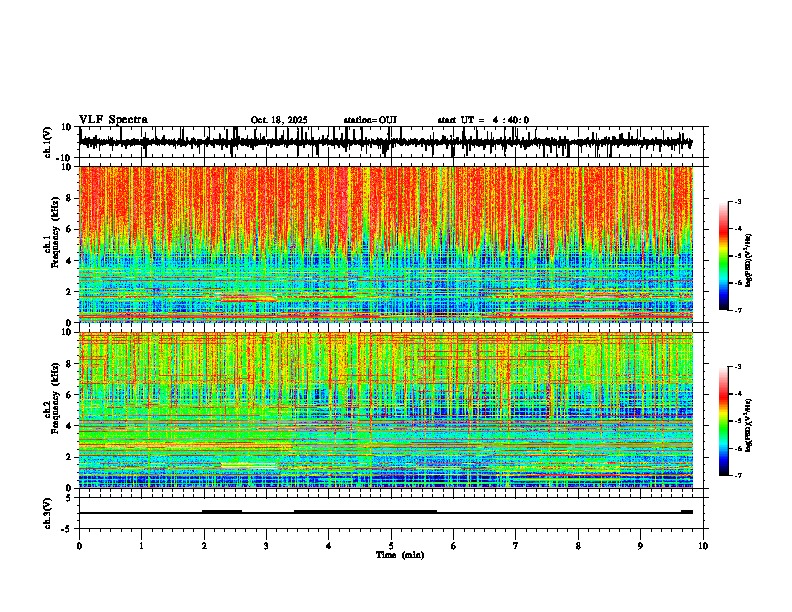Click the "ch.1(V)" waveform axis label
Image resolution: width=792 pixels, height=612 pixels.
pos(47,142)
